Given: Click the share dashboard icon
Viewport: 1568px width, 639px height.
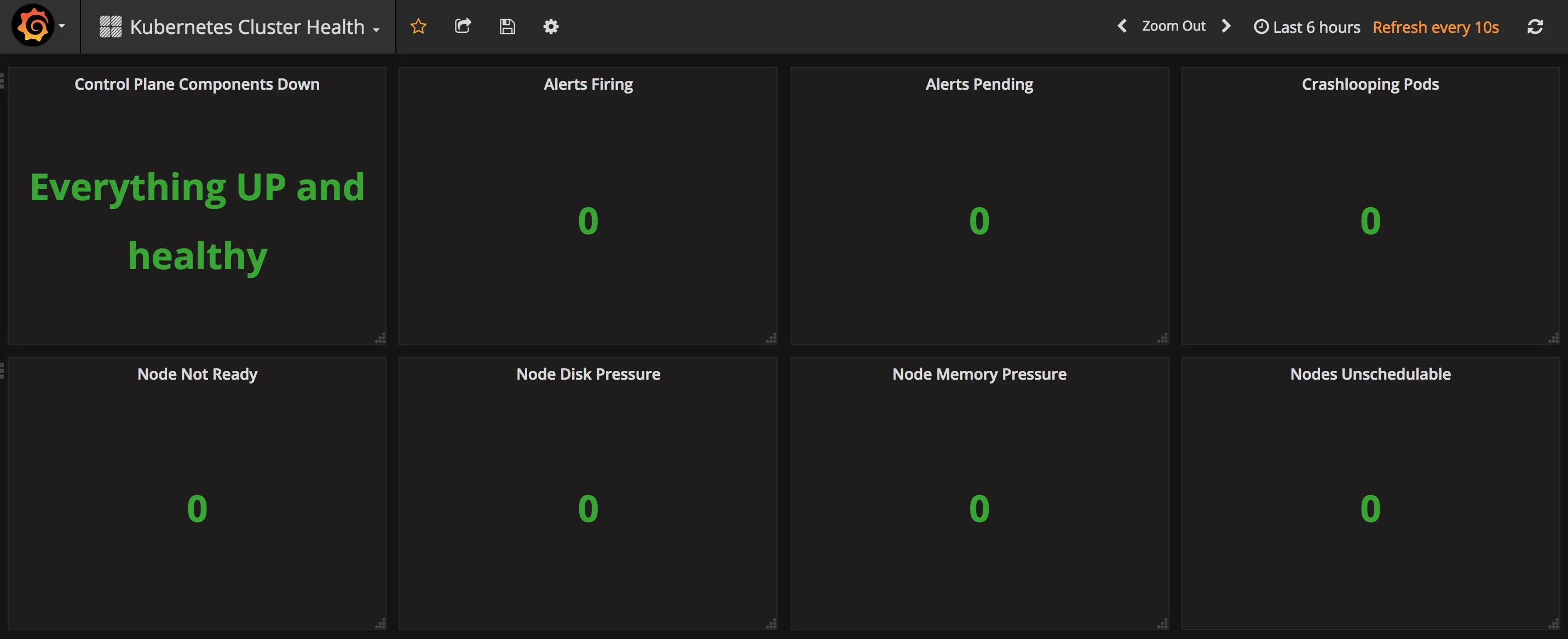Looking at the screenshot, I should (x=463, y=26).
